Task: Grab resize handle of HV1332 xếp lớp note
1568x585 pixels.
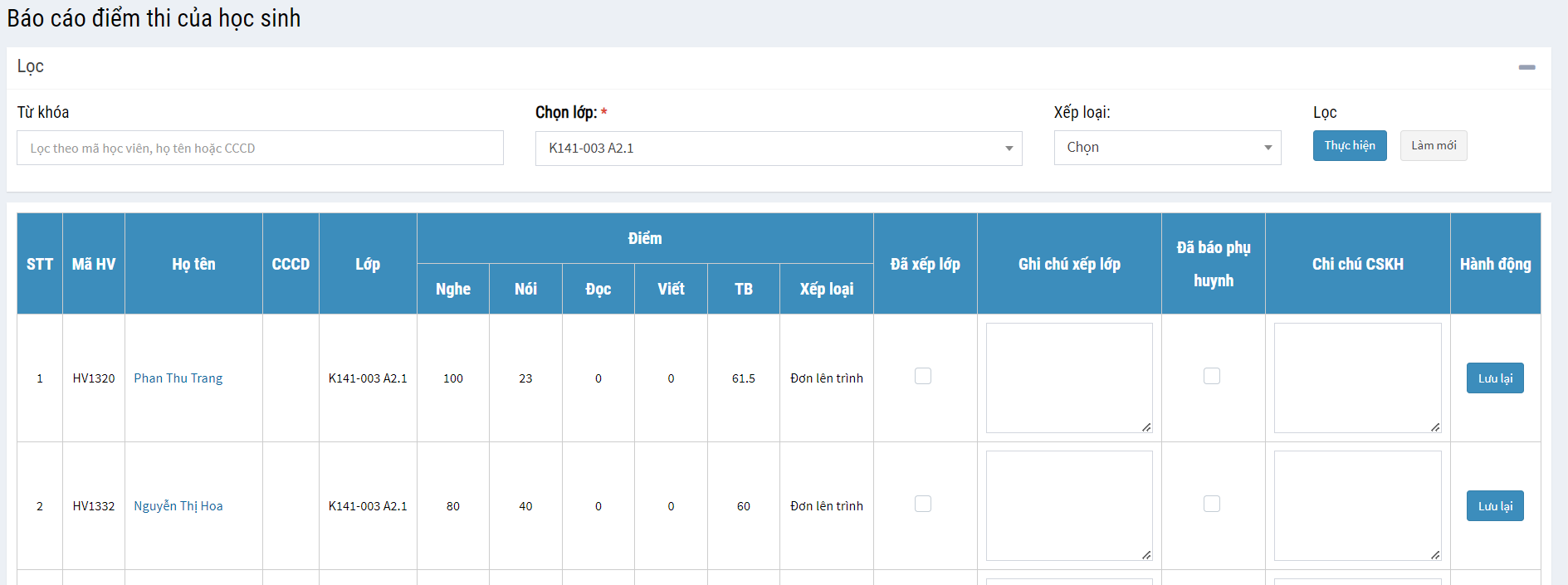Action: pyautogui.click(x=1146, y=555)
